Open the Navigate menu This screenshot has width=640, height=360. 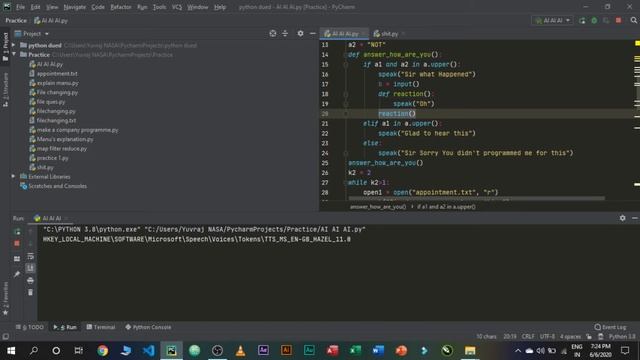click(75, 7)
